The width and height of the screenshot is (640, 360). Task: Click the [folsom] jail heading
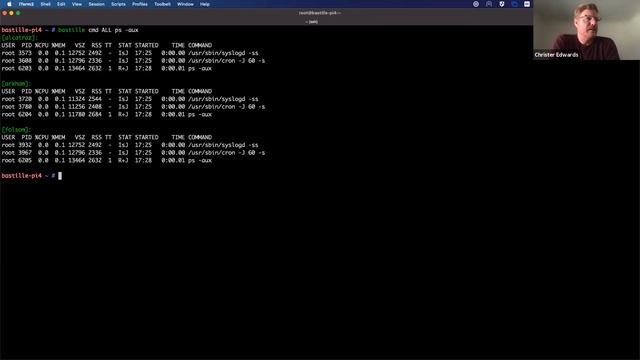click(x=16, y=130)
